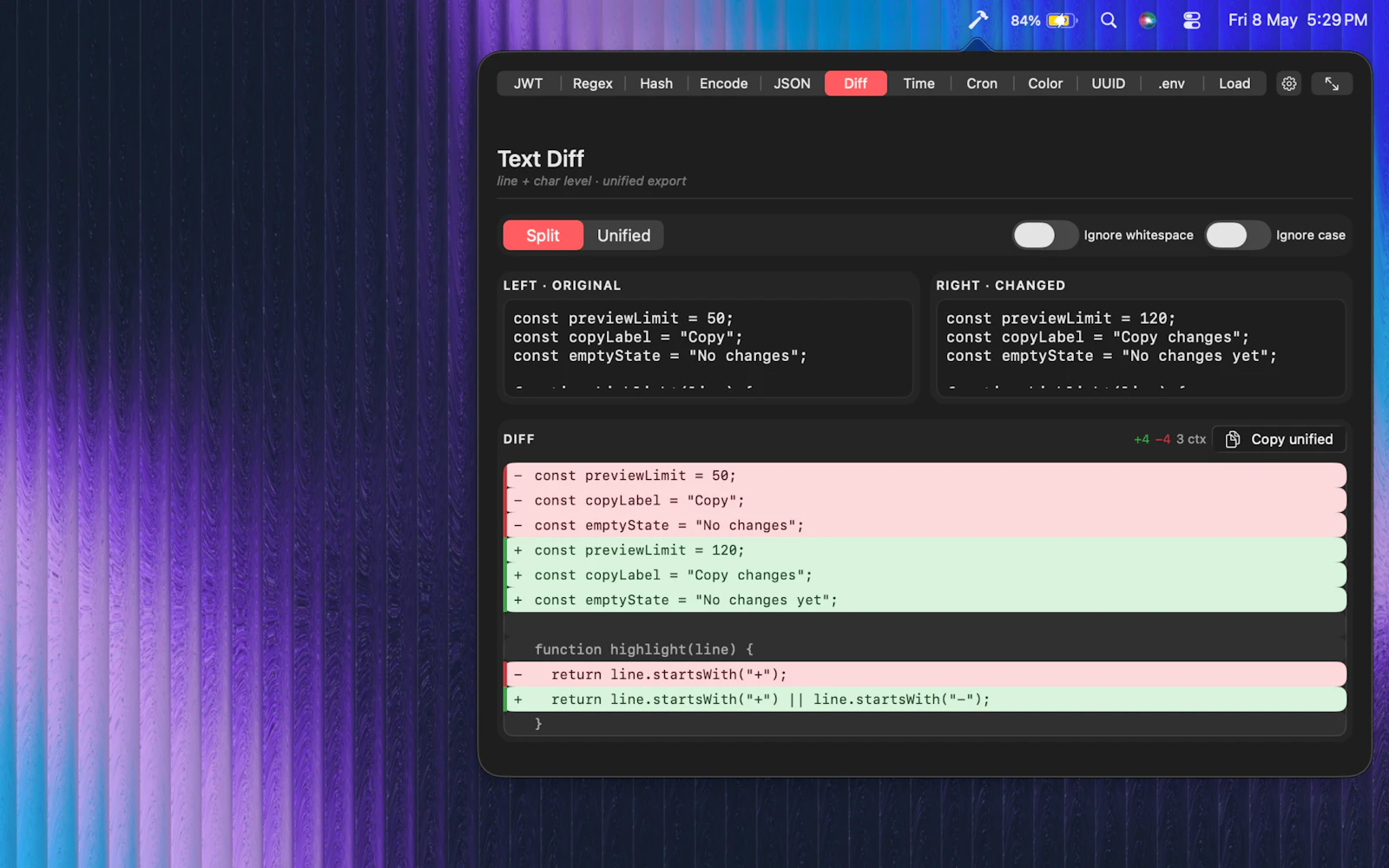Switch to the JWT tab
1389x868 pixels.
click(528, 83)
